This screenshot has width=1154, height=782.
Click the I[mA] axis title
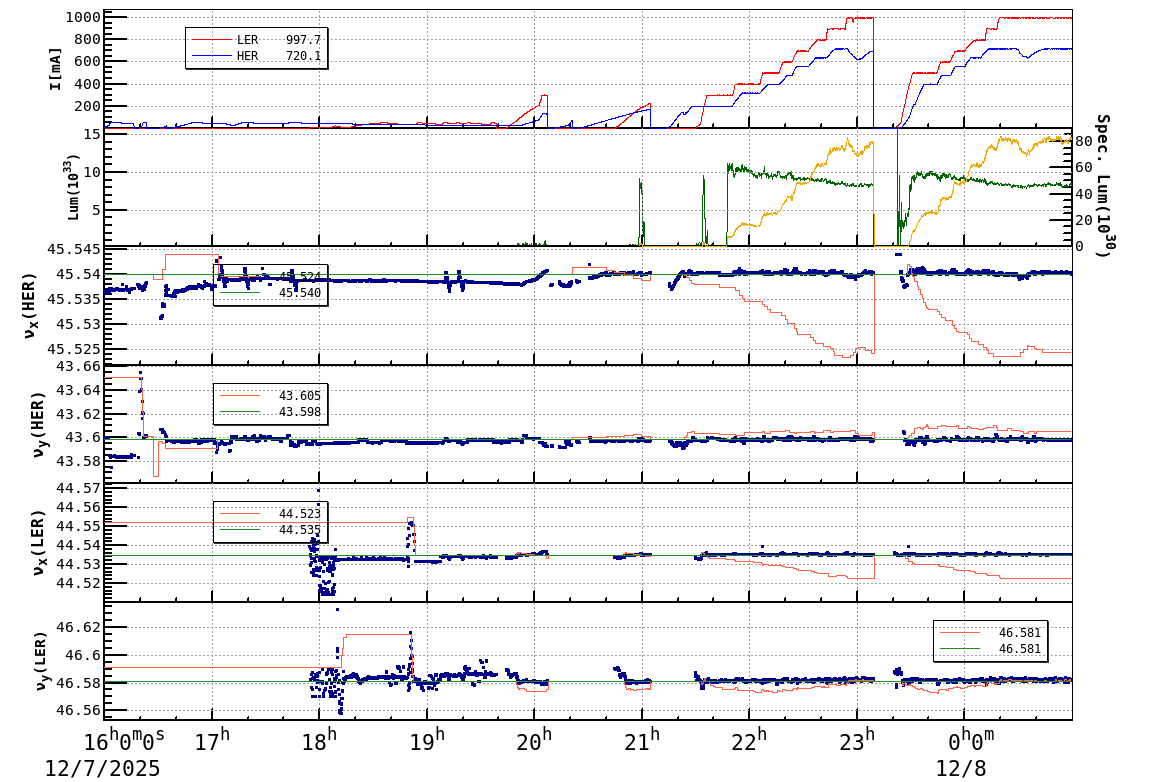(x=56, y=68)
